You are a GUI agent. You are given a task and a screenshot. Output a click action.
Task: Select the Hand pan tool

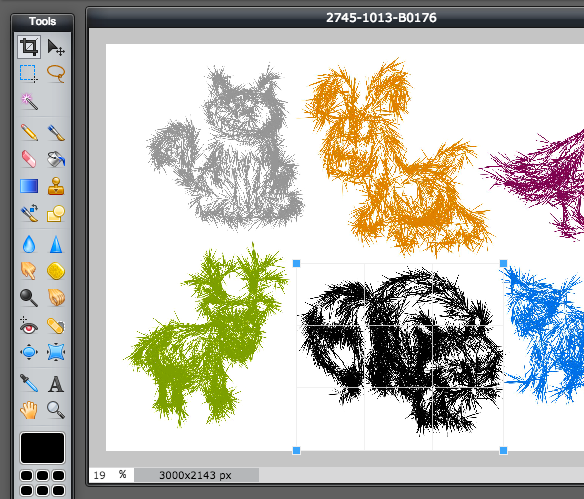(x=29, y=410)
